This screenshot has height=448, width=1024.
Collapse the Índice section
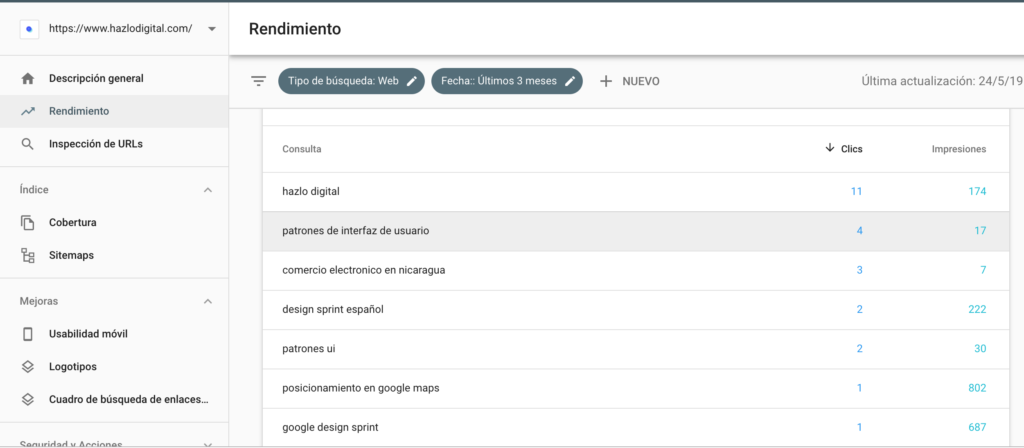tap(208, 190)
